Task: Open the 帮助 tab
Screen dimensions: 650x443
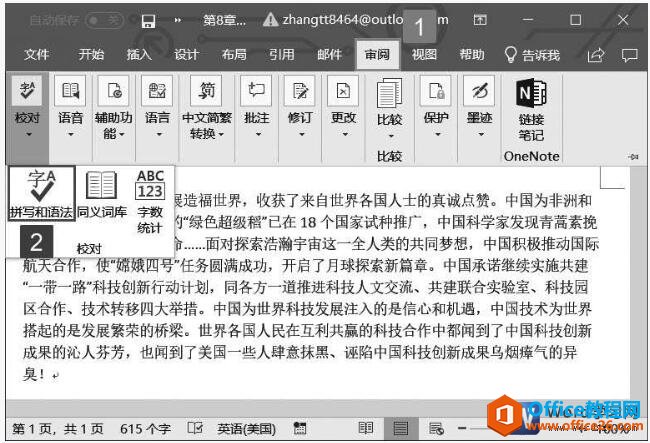Action: [472, 54]
